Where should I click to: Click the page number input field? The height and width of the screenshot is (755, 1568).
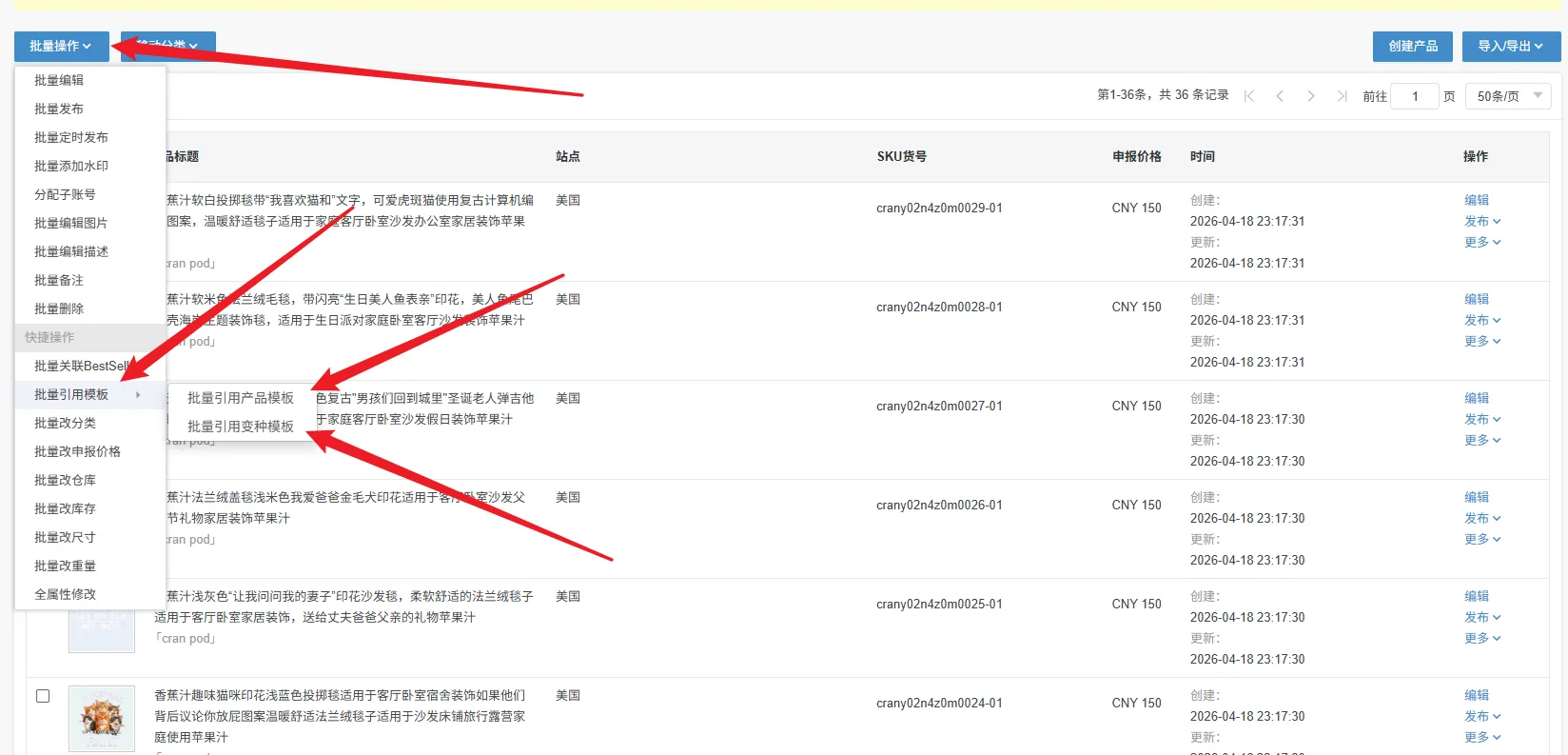(1415, 96)
